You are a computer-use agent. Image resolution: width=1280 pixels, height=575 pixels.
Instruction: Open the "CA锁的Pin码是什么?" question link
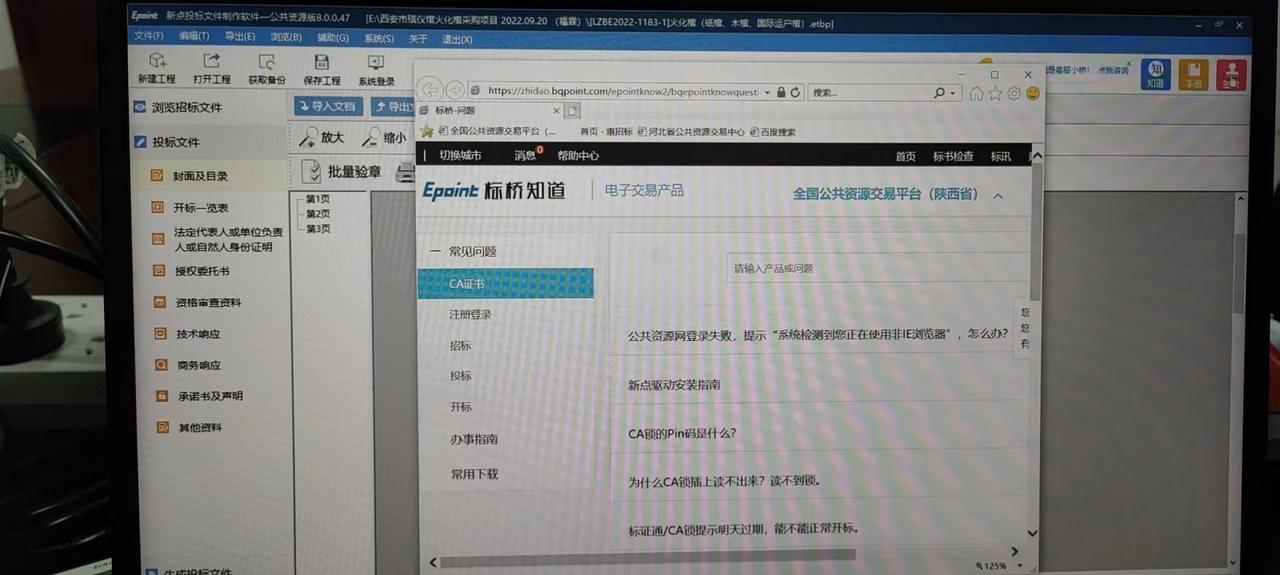coord(682,433)
